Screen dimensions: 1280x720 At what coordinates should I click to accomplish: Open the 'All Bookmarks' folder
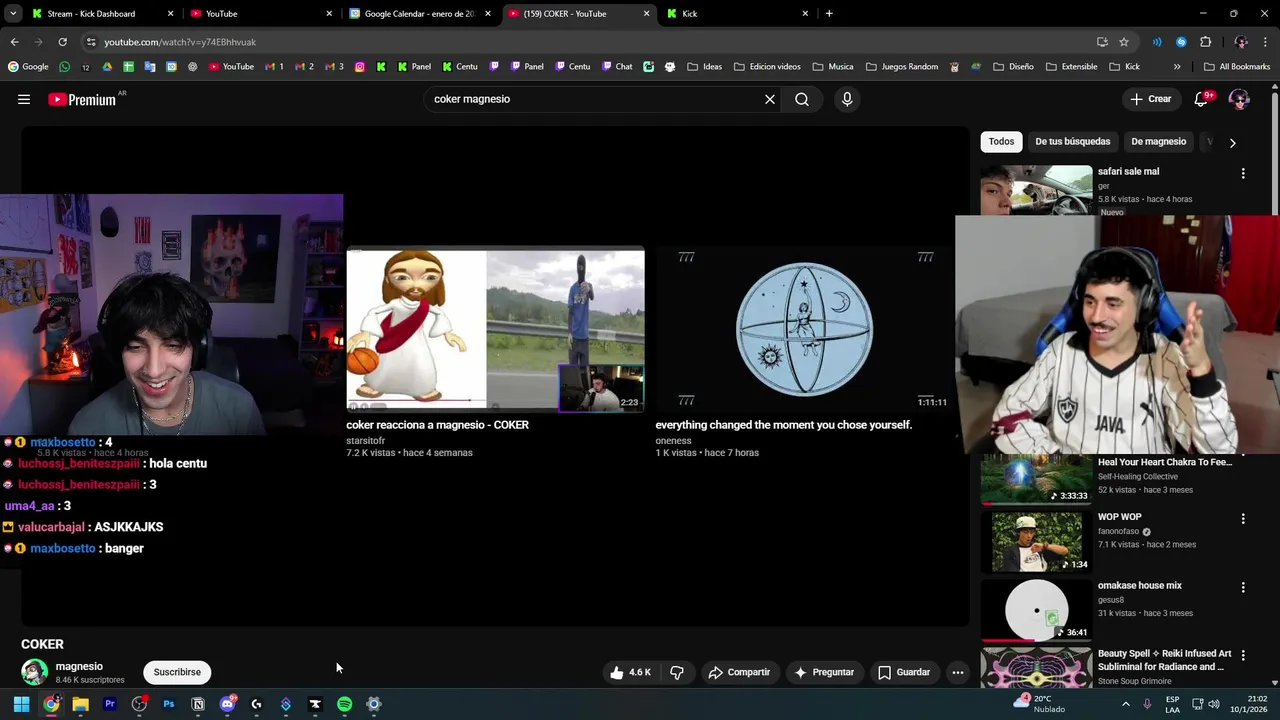(x=1237, y=67)
